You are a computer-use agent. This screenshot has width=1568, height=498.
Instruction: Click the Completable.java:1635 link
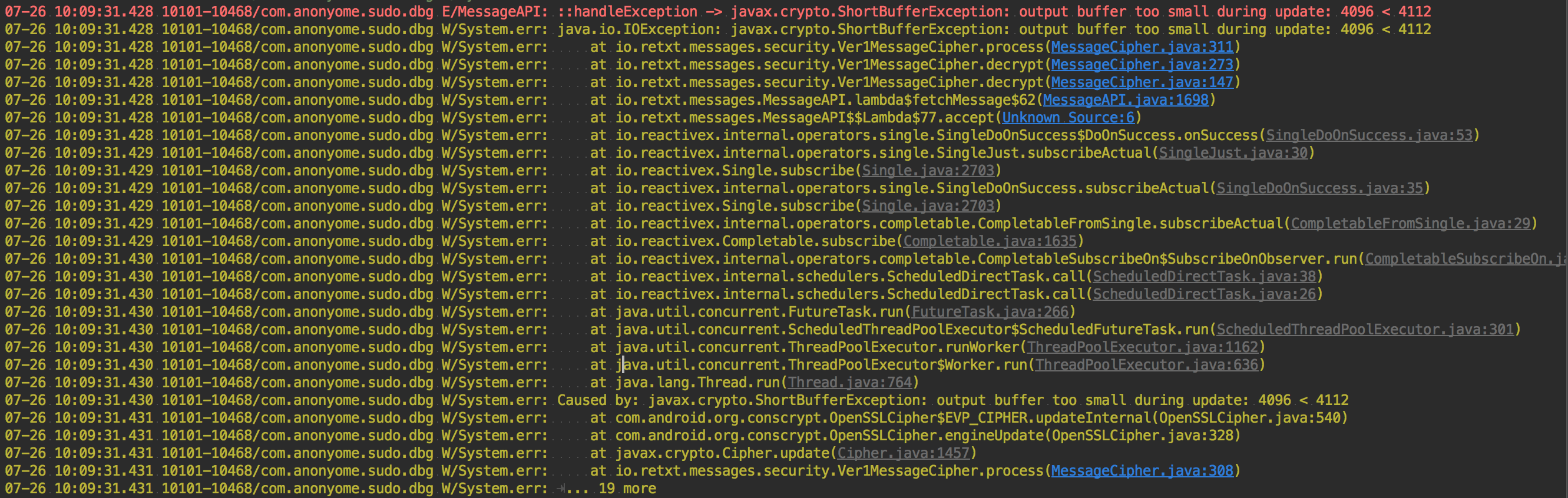[990, 241]
